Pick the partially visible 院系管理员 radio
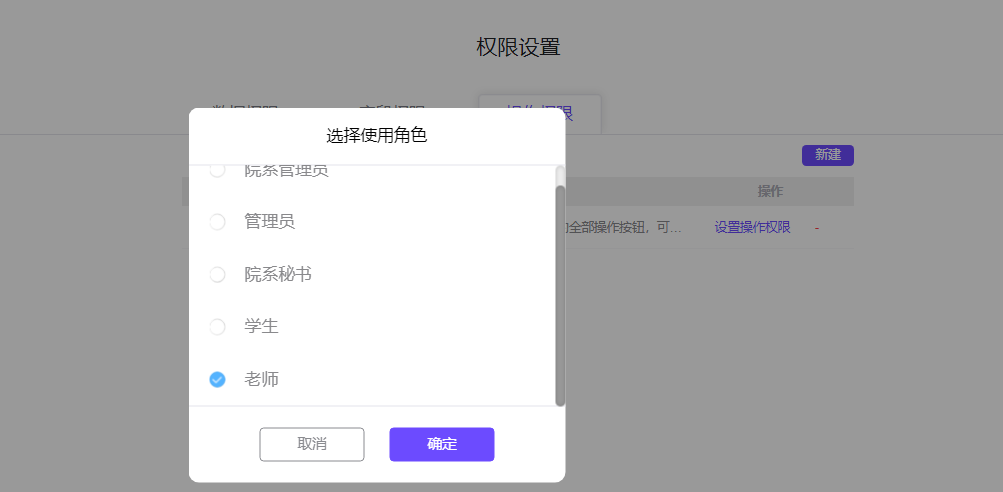Screen dimensions: 1003x492 click(x=217, y=171)
